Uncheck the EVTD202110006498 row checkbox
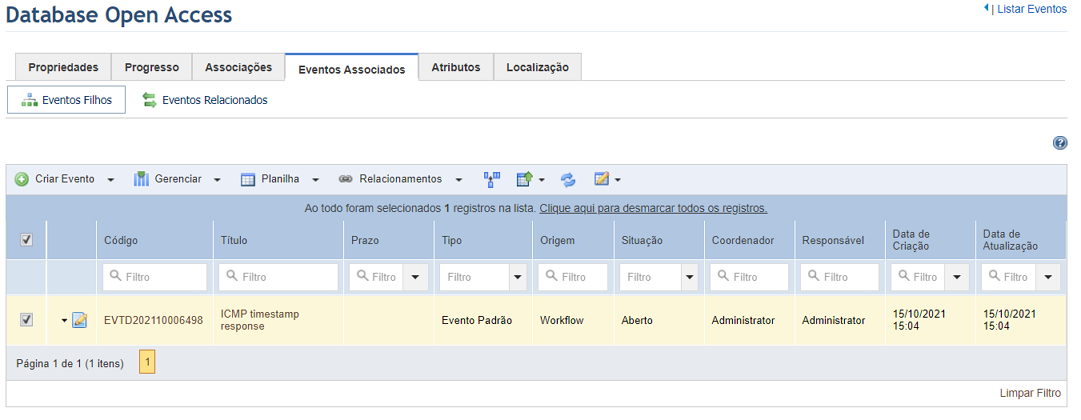 [26, 320]
